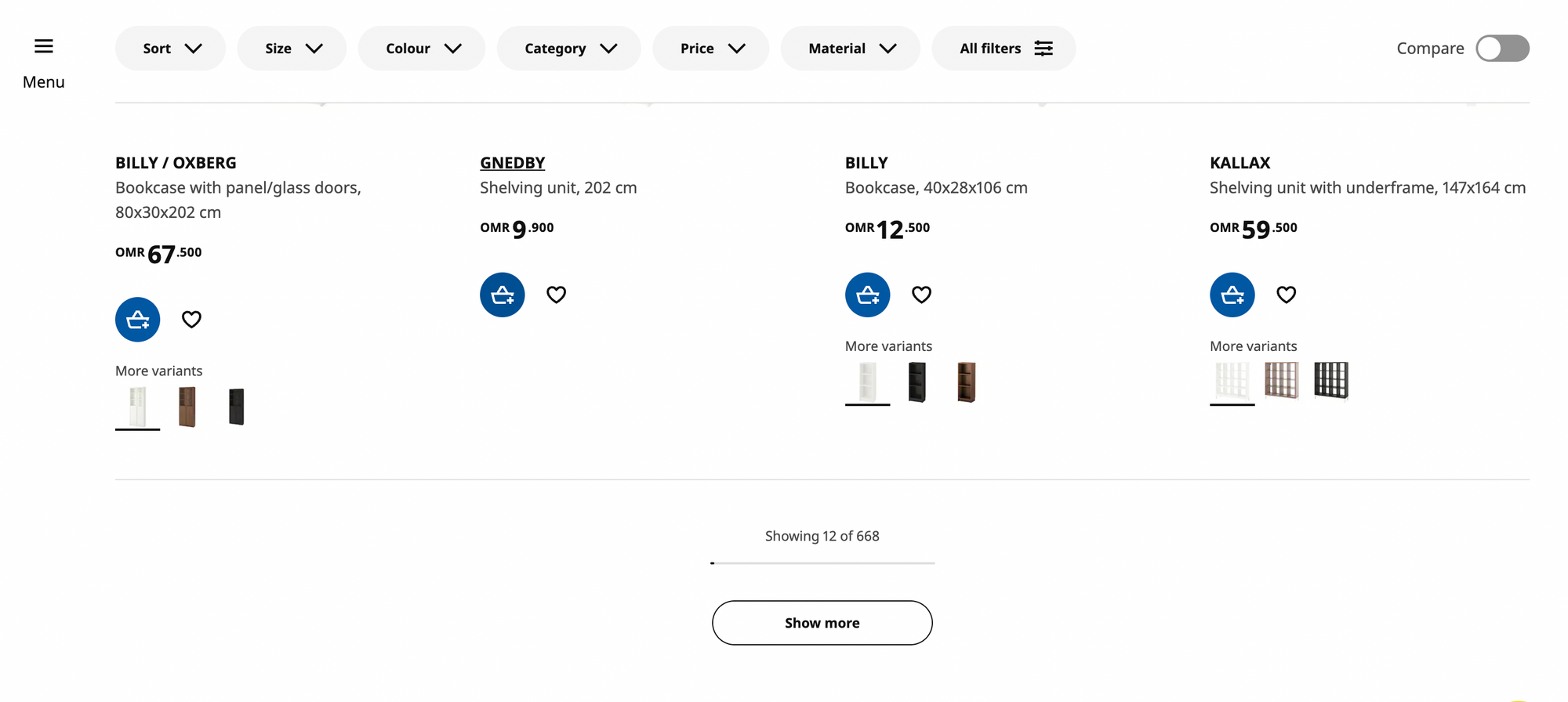
Task: Open the hamburger Menu
Action: tap(44, 47)
